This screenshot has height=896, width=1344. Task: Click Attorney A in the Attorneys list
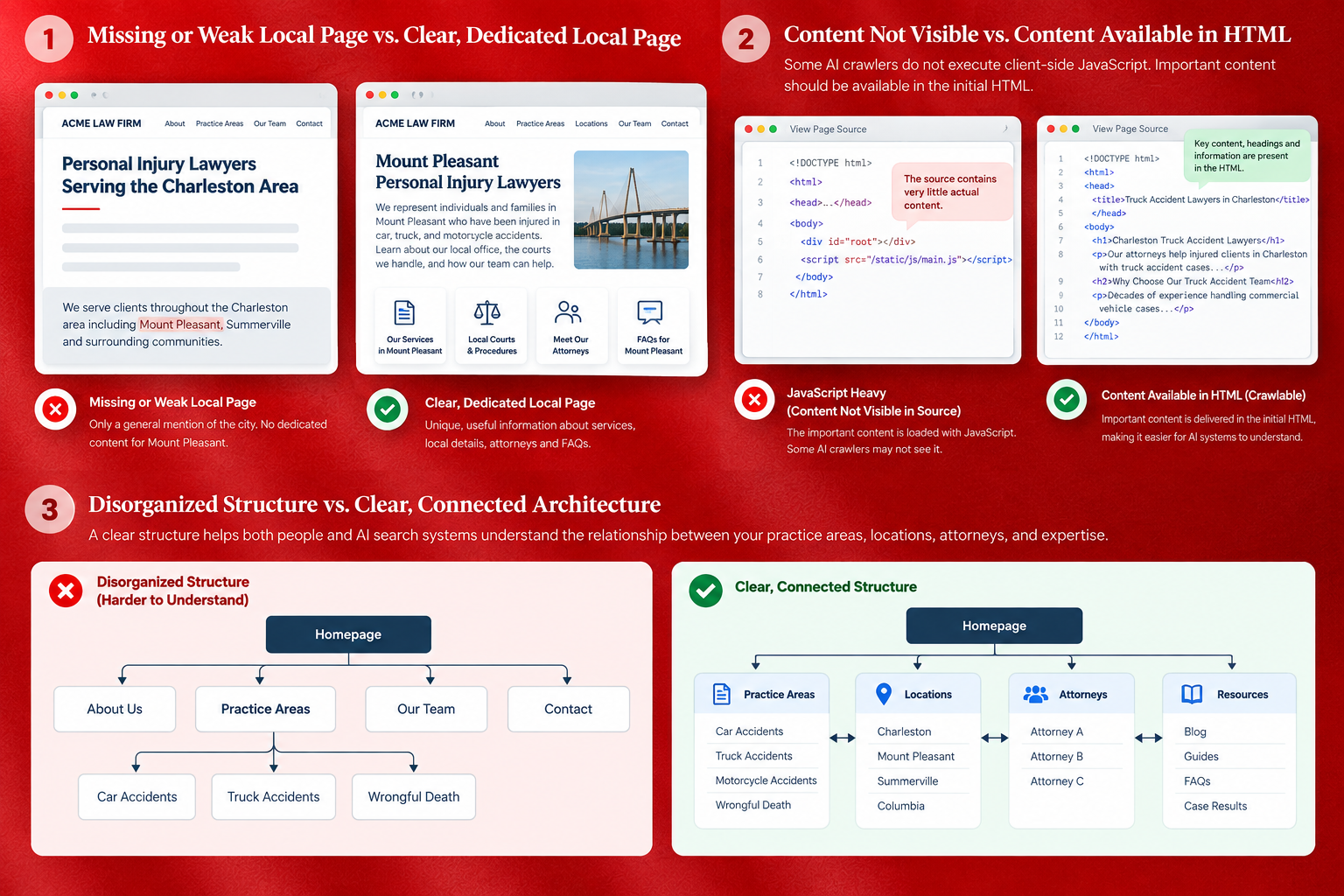pyautogui.click(x=1056, y=731)
